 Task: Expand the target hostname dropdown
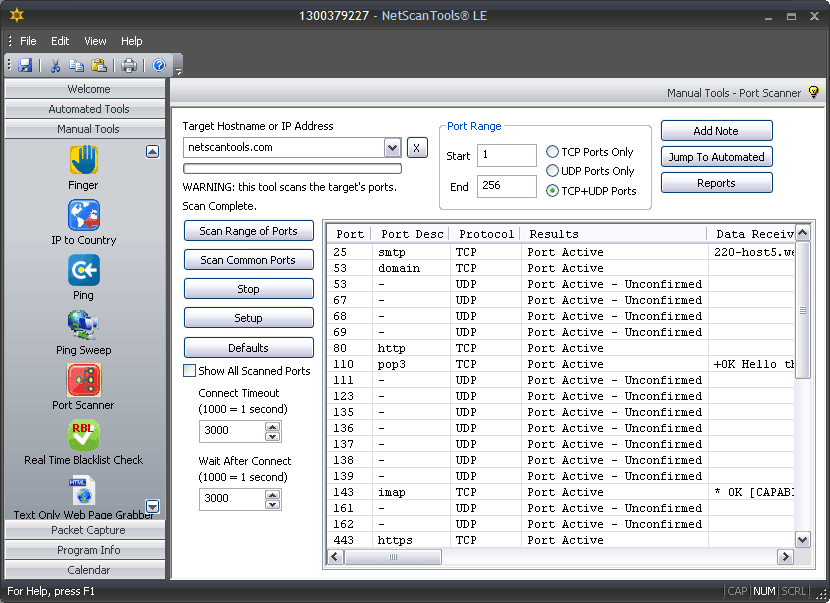point(392,148)
